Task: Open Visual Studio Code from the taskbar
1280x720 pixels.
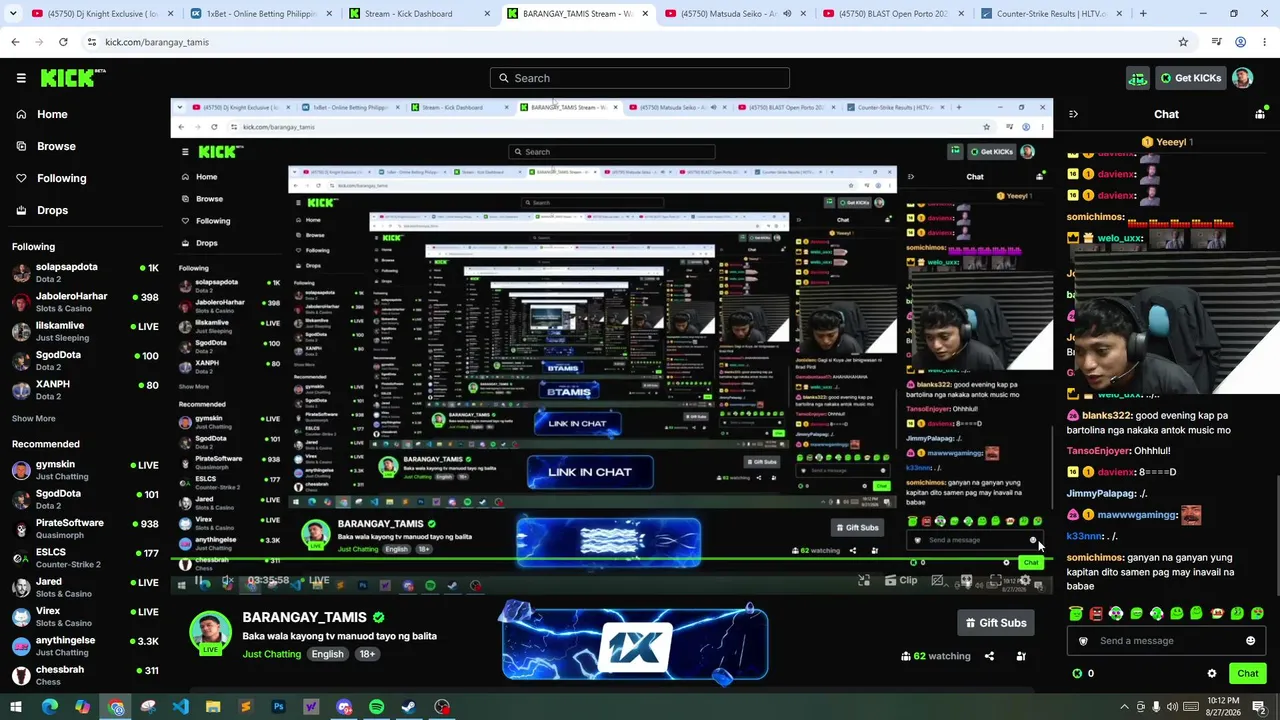Action: (x=180, y=707)
